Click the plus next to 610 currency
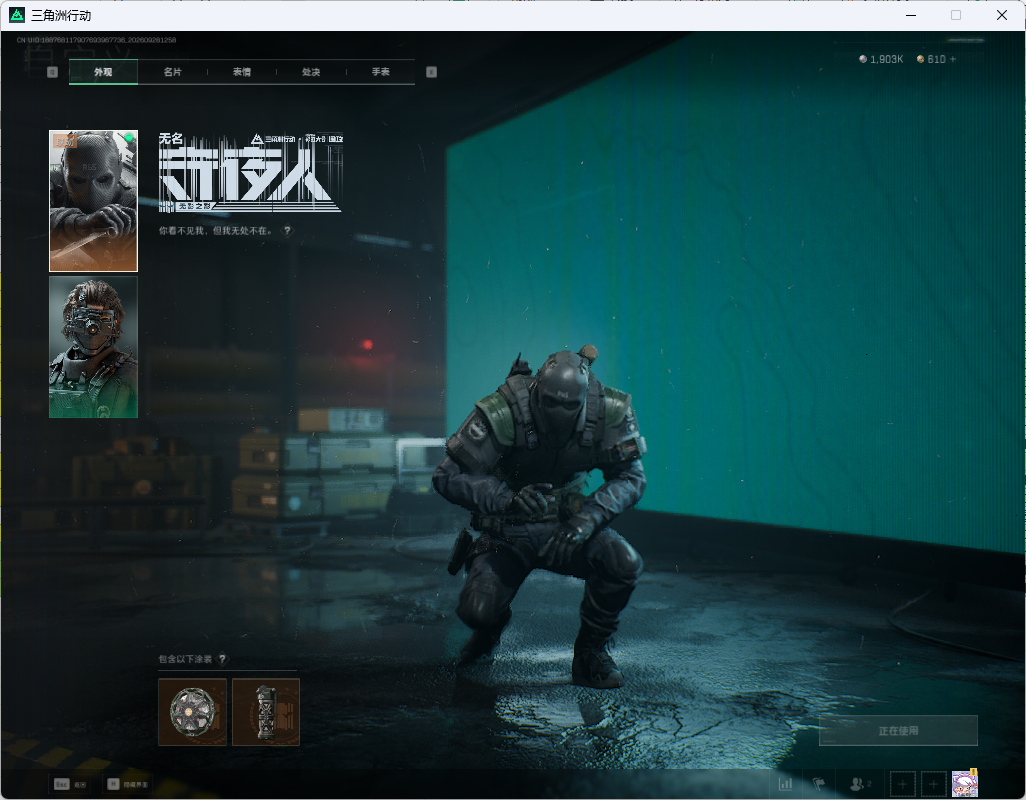 tap(953, 59)
